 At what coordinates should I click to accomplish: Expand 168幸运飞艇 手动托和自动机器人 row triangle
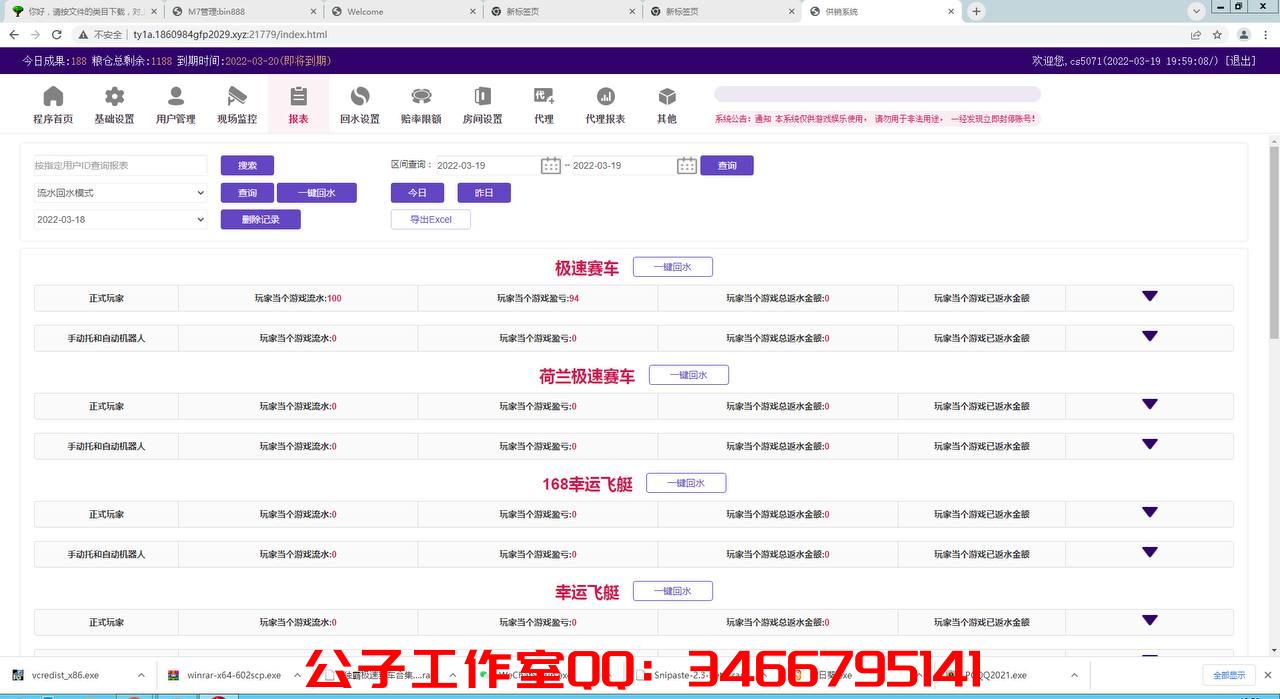click(1150, 552)
